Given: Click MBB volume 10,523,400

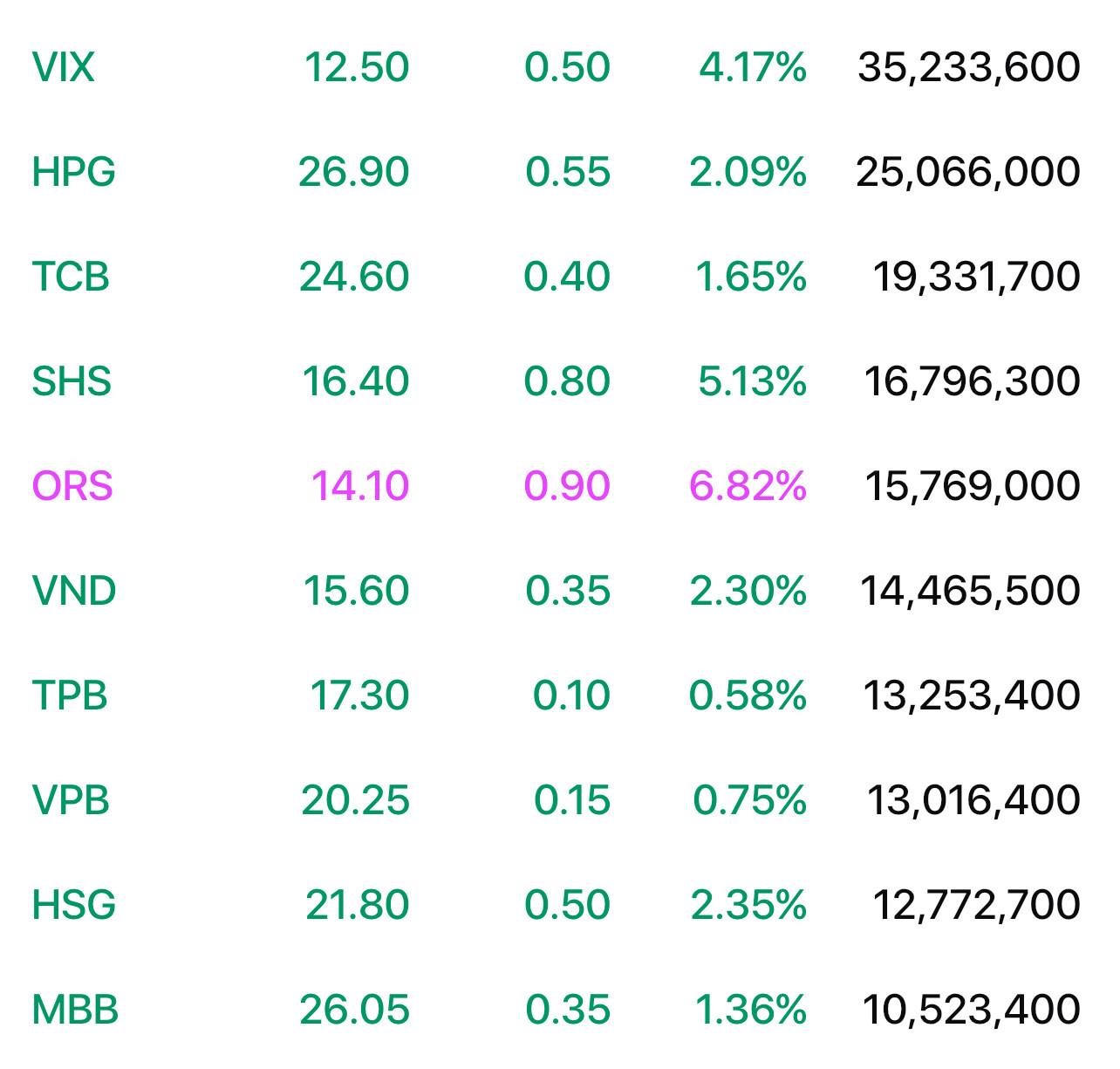Looking at the screenshot, I should (x=972, y=1010).
